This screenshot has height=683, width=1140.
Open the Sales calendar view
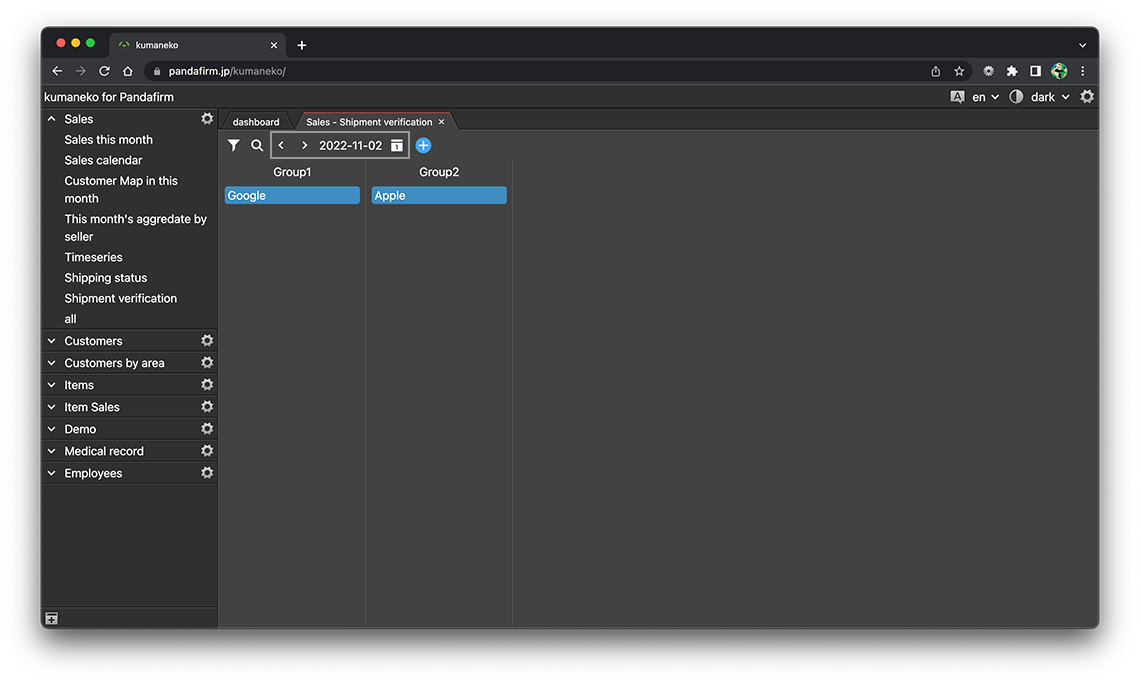[x=103, y=160]
